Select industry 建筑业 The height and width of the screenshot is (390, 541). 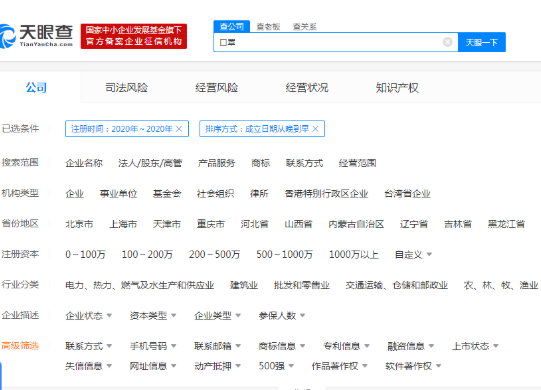[x=244, y=285]
